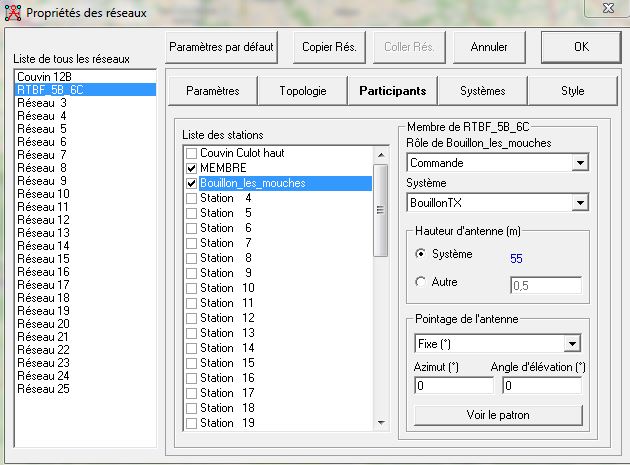
Task: Select the Autre antenna height radio button
Action: [x=420, y=282]
